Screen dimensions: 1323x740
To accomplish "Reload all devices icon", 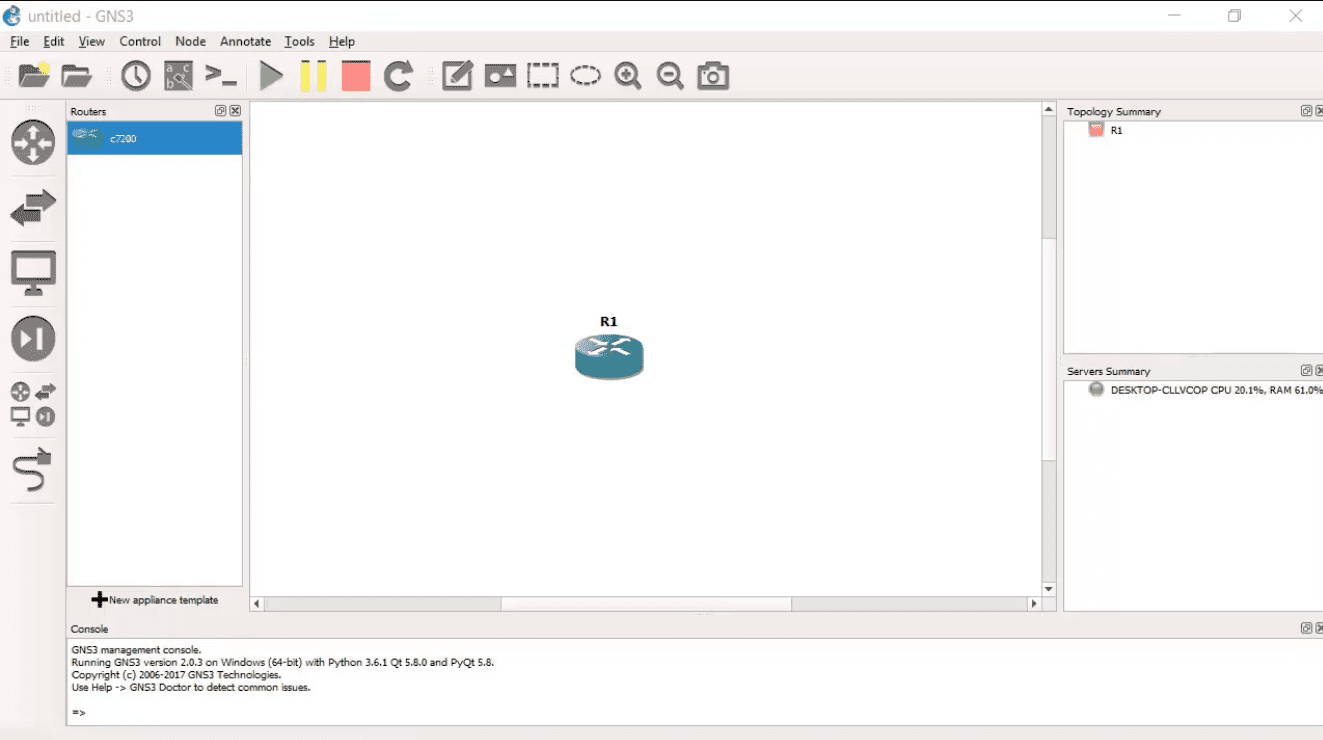I will pyautogui.click(x=398, y=75).
